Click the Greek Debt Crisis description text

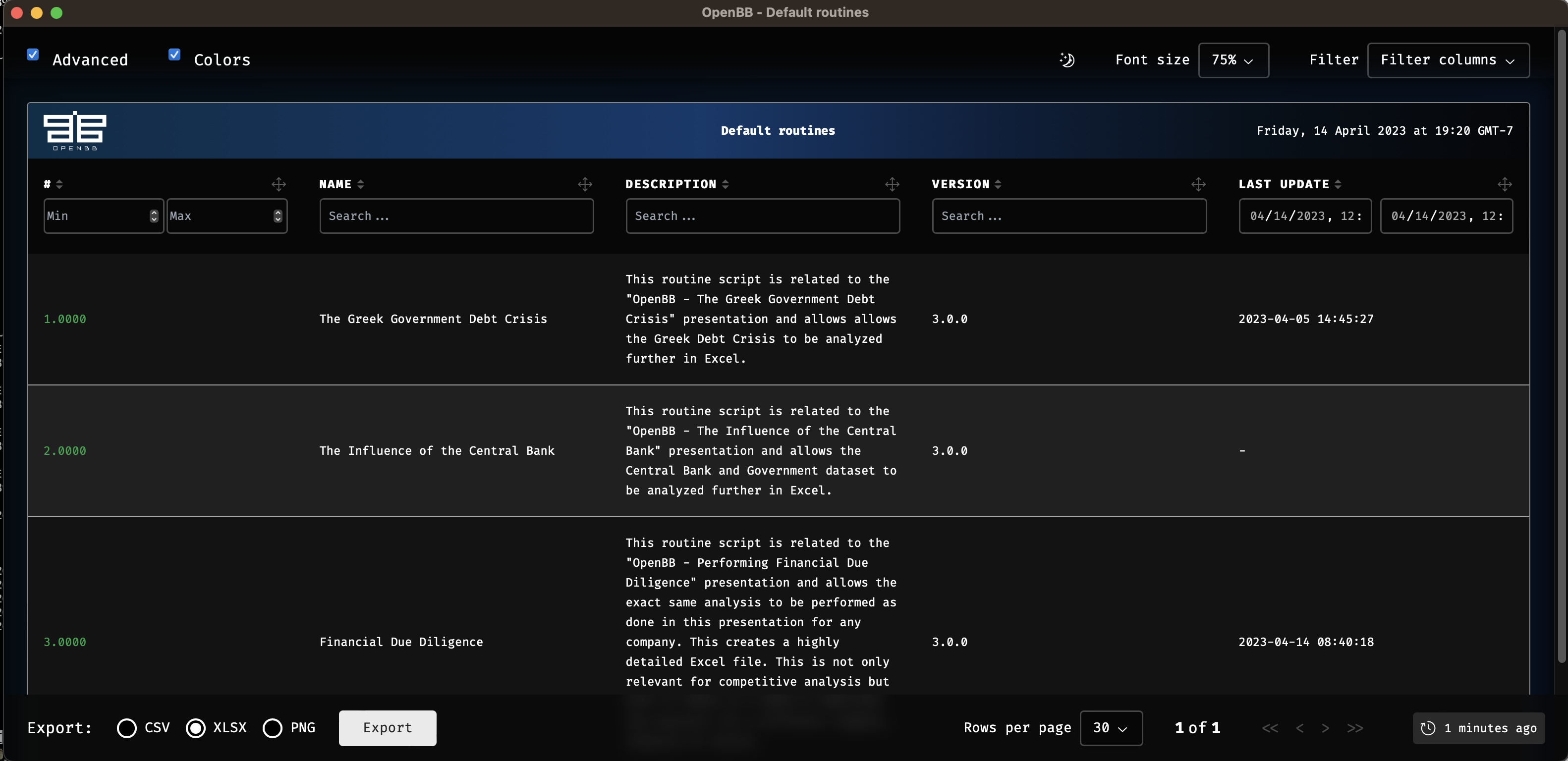tap(761, 320)
